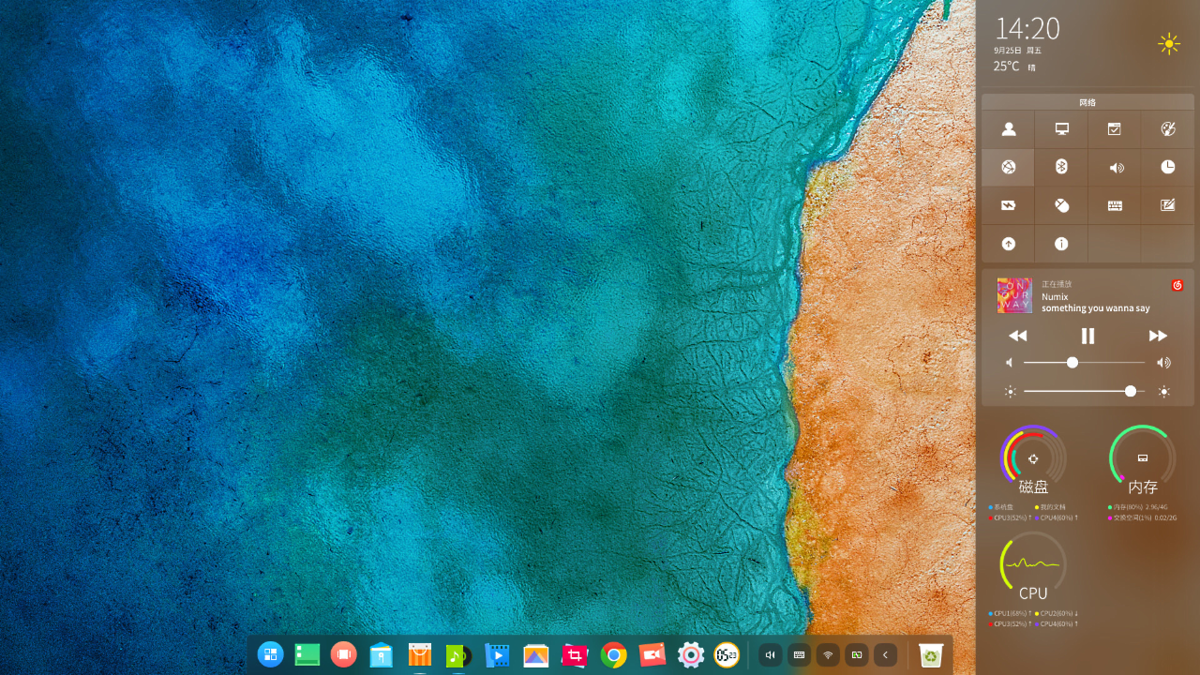Open the System Information icon
This screenshot has height=675, width=1200.
point(1061,244)
